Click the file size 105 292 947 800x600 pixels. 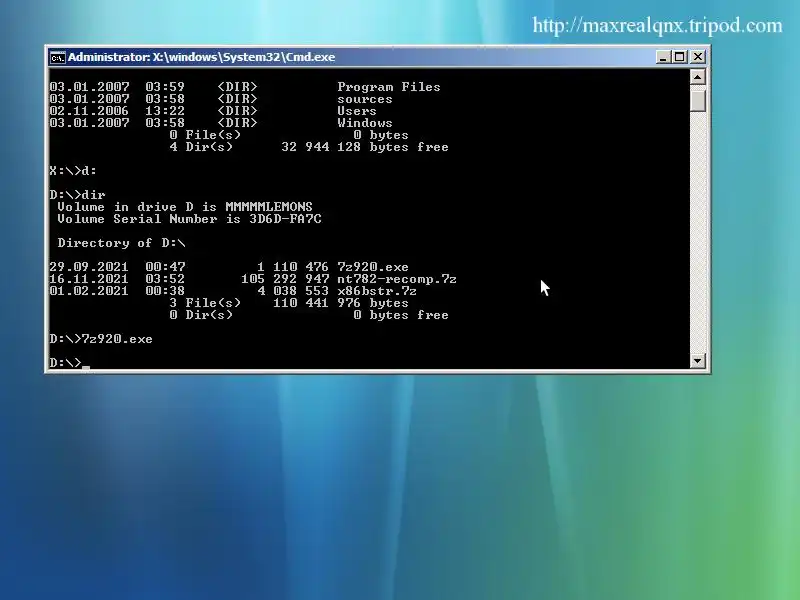pyautogui.click(x=285, y=279)
